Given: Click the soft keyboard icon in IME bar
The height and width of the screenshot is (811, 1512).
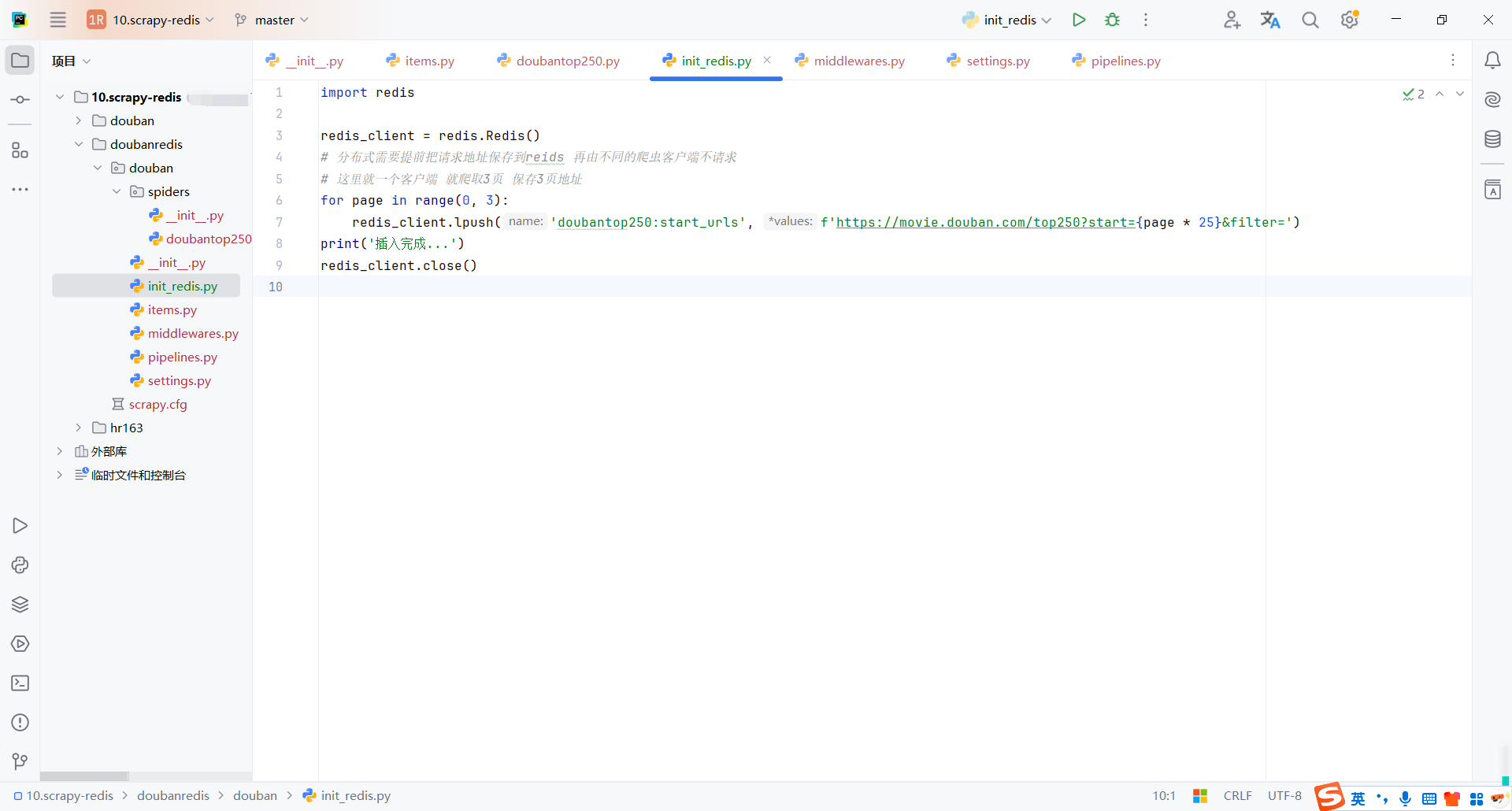Looking at the screenshot, I should (1429, 798).
